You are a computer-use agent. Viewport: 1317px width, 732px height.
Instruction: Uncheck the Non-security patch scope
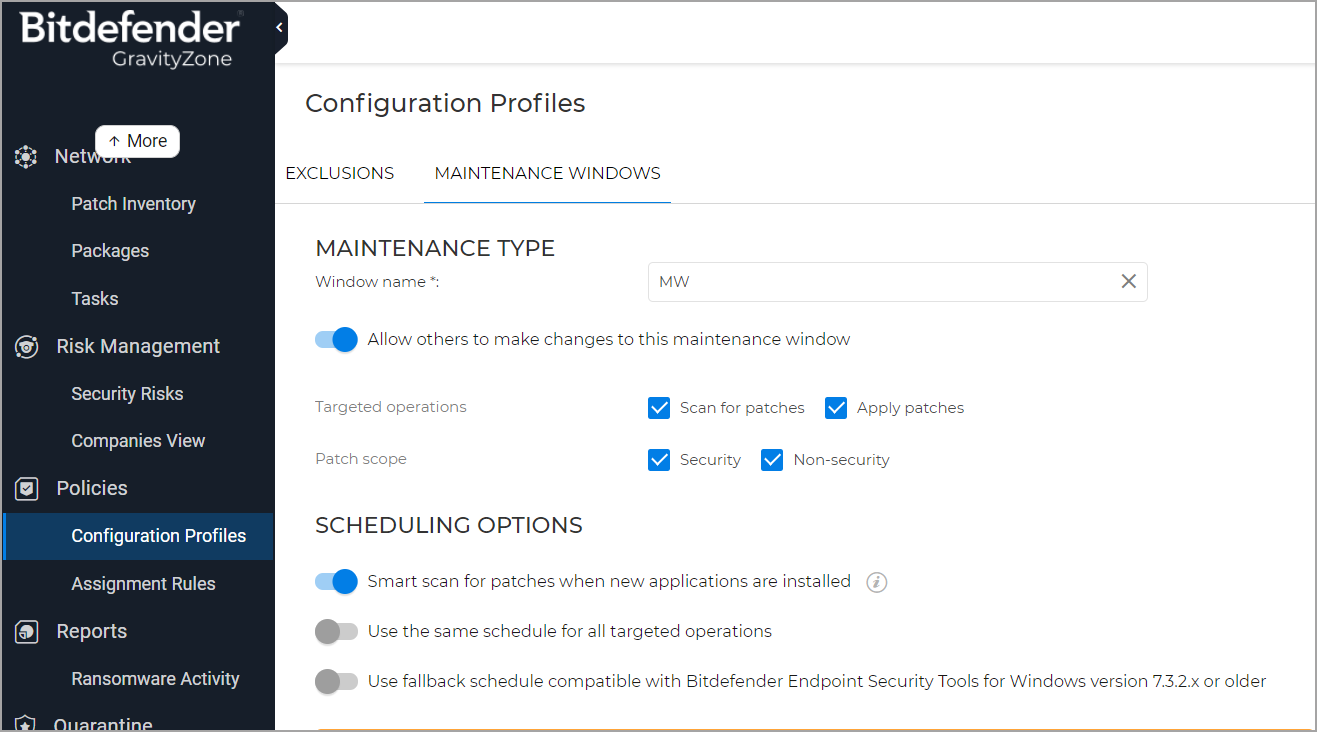pyautogui.click(x=772, y=459)
